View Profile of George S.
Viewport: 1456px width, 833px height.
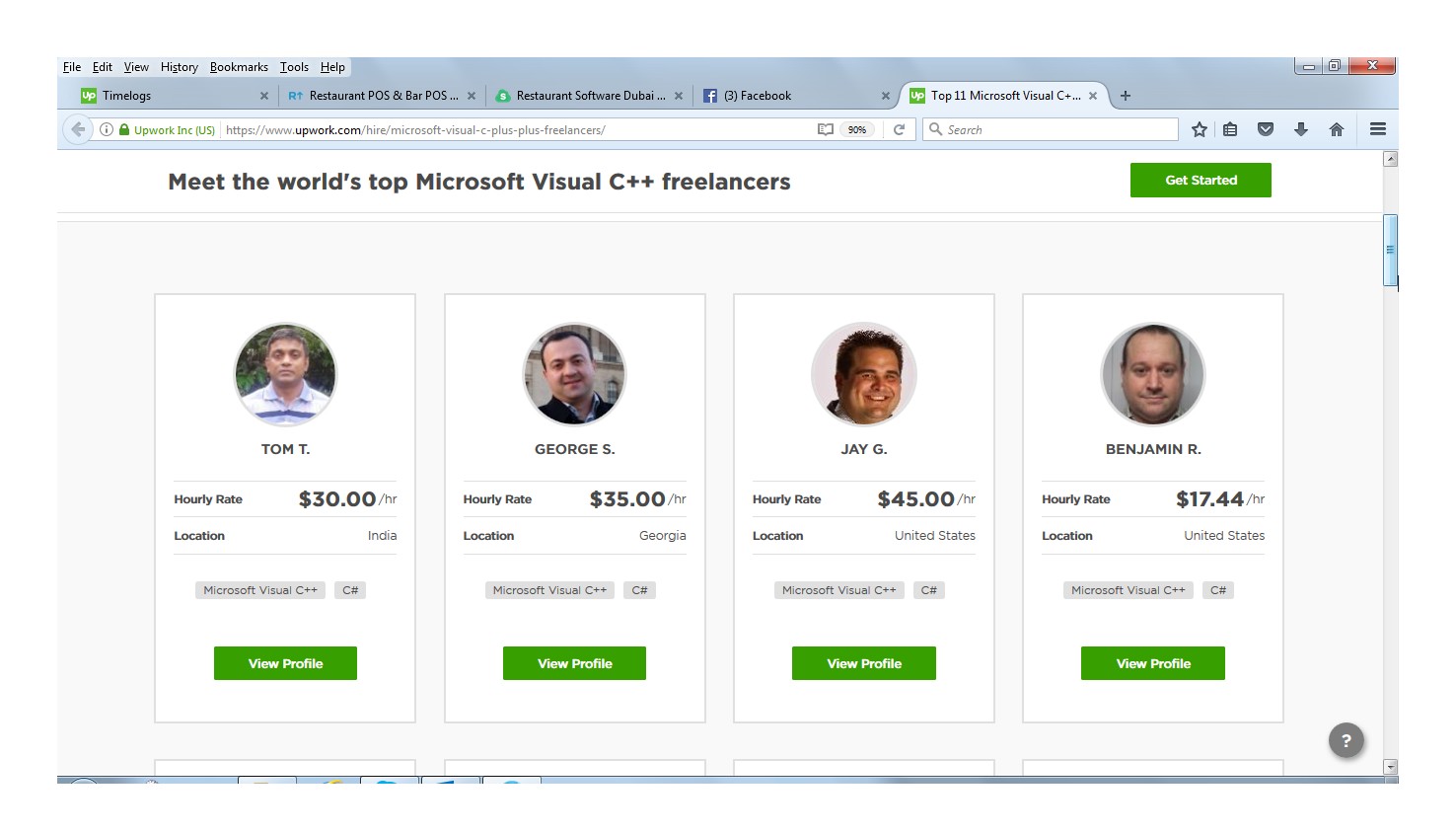[574, 663]
